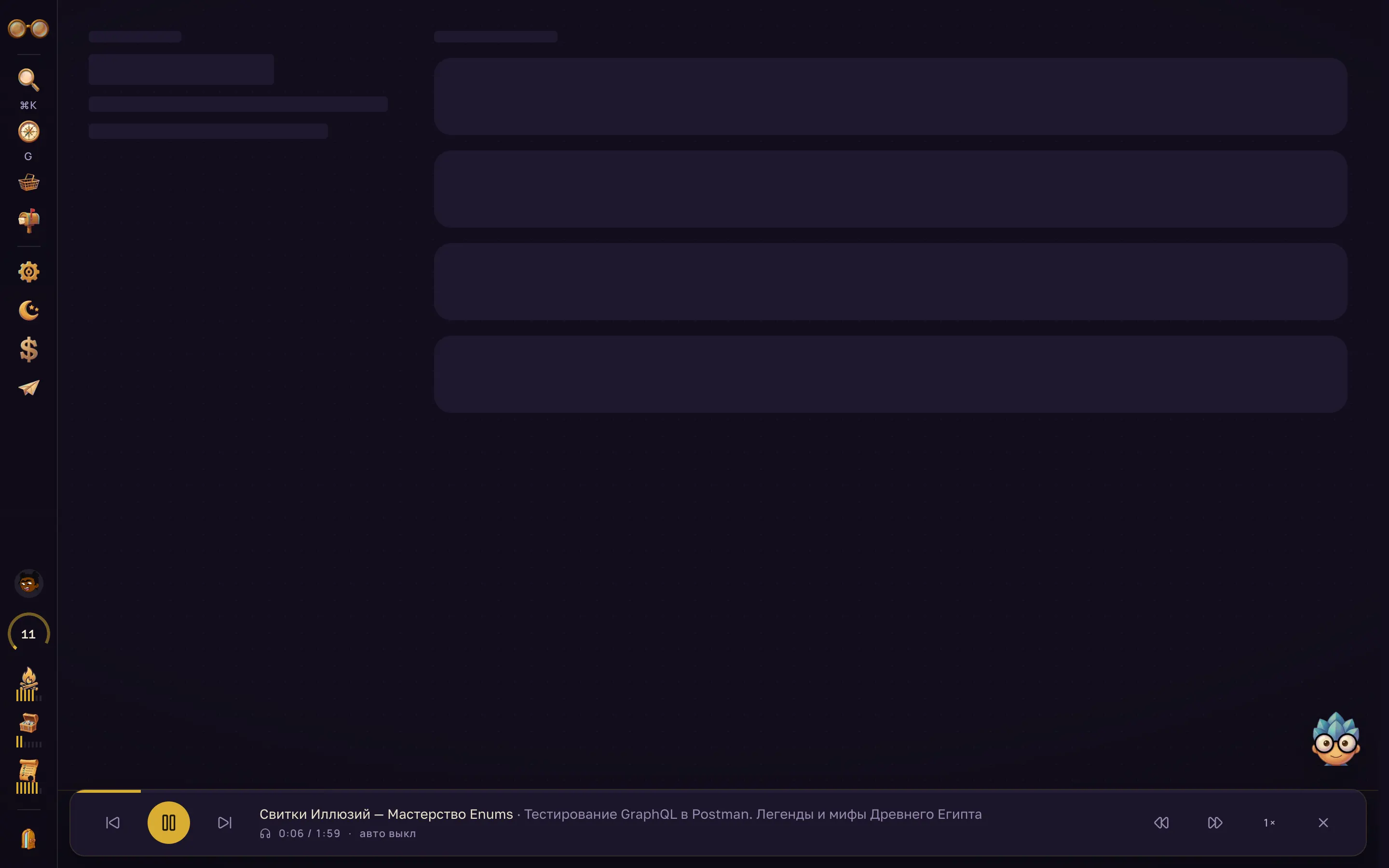This screenshot has width=1389, height=868.
Task: Open the blue-haired mascot assistant
Action: [x=1335, y=739]
